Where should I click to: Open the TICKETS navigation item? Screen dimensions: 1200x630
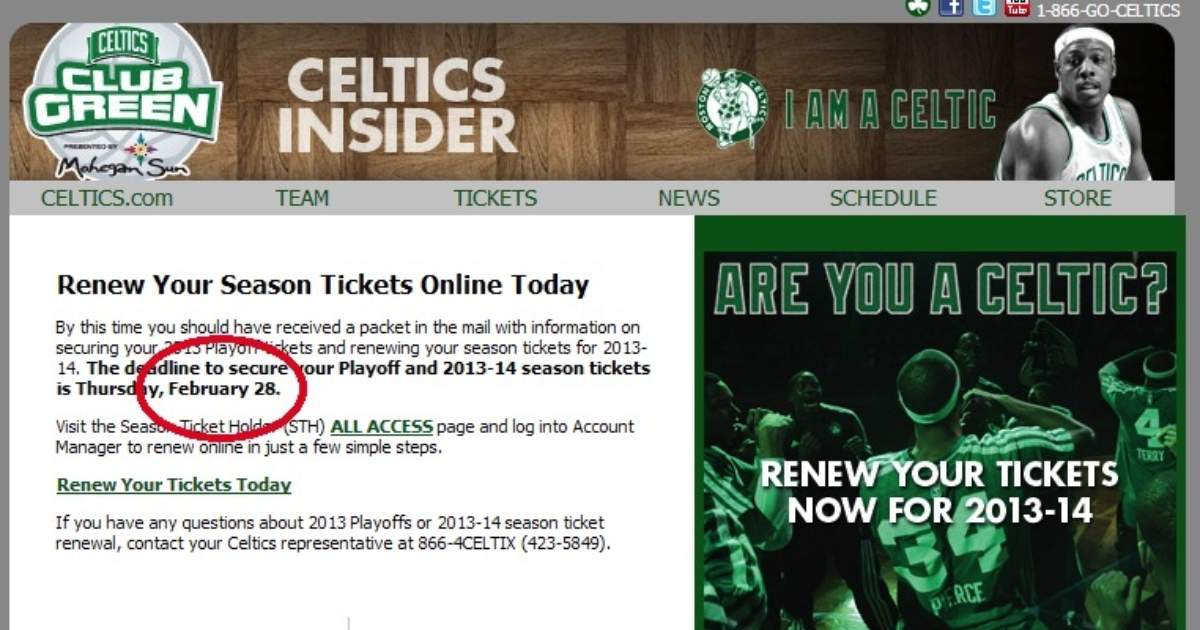pyautogui.click(x=495, y=198)
